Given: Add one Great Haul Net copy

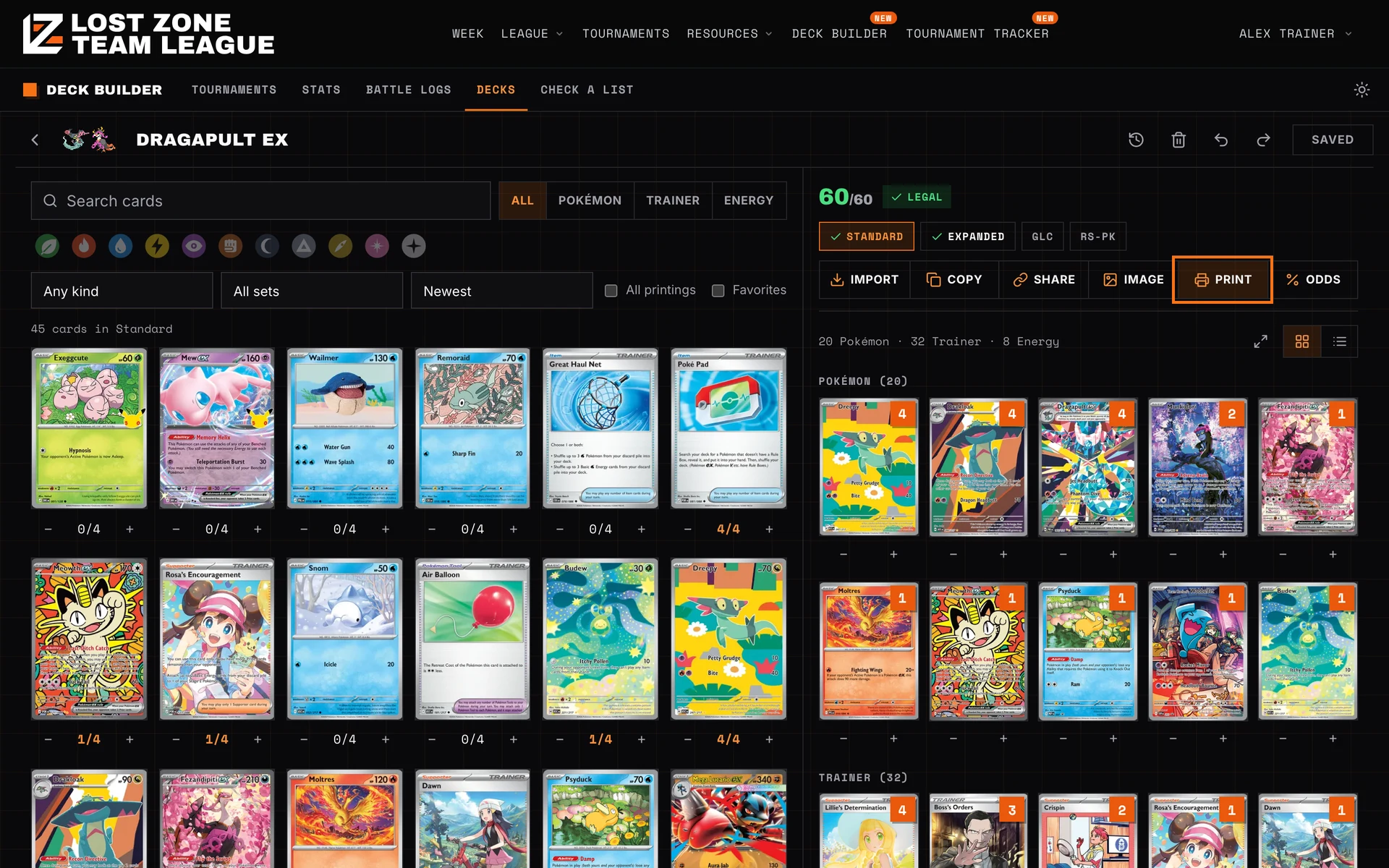Looking at the screenshot, I should pyautogui.click(x=642, y=529).
